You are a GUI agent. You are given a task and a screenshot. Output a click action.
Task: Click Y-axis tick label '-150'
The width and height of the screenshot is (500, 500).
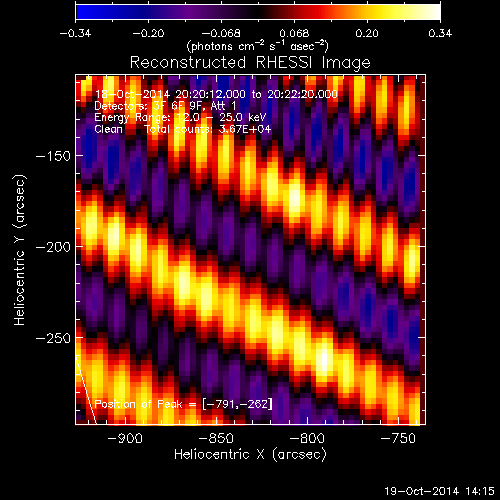tap(53, 156)
